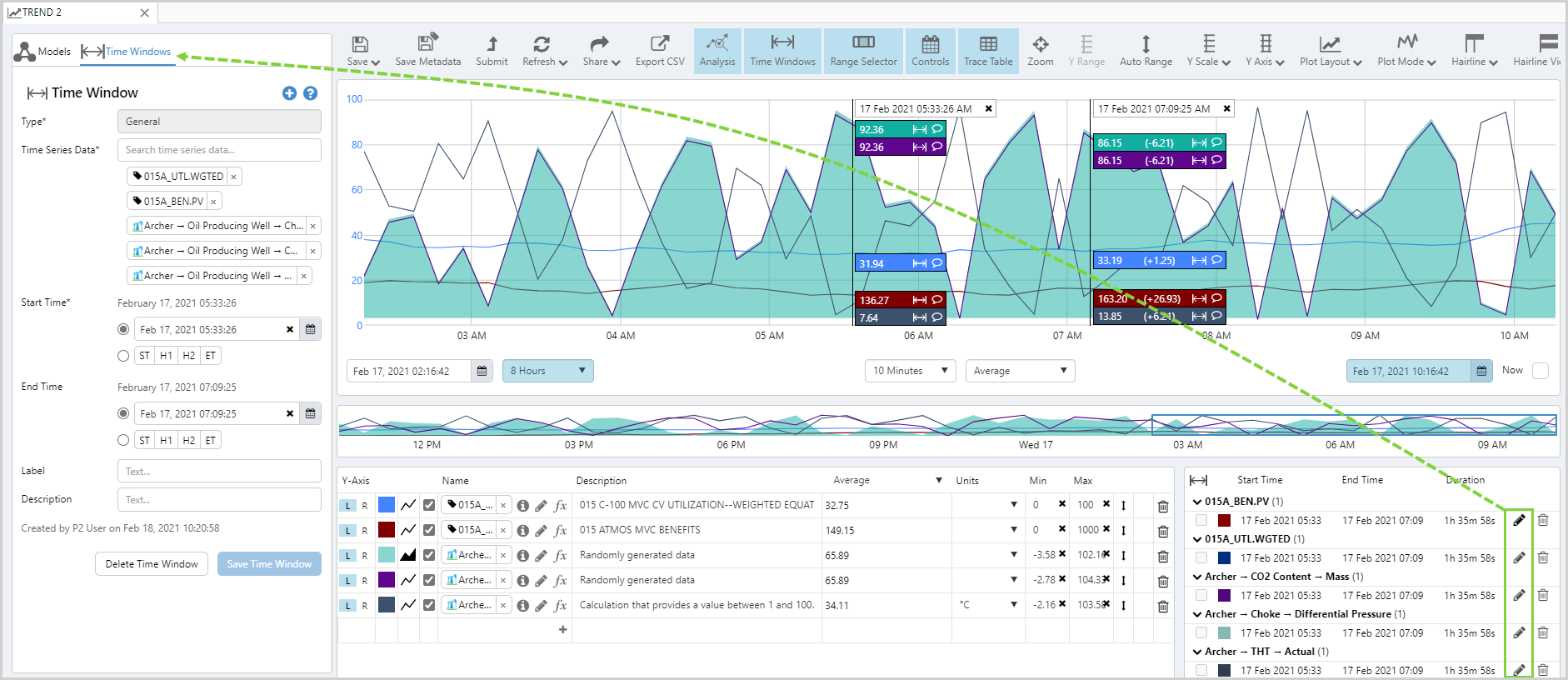This screenshot has height=680, width=1568.
Task: Click the Save Metadata icon
Action: (427, 50)
